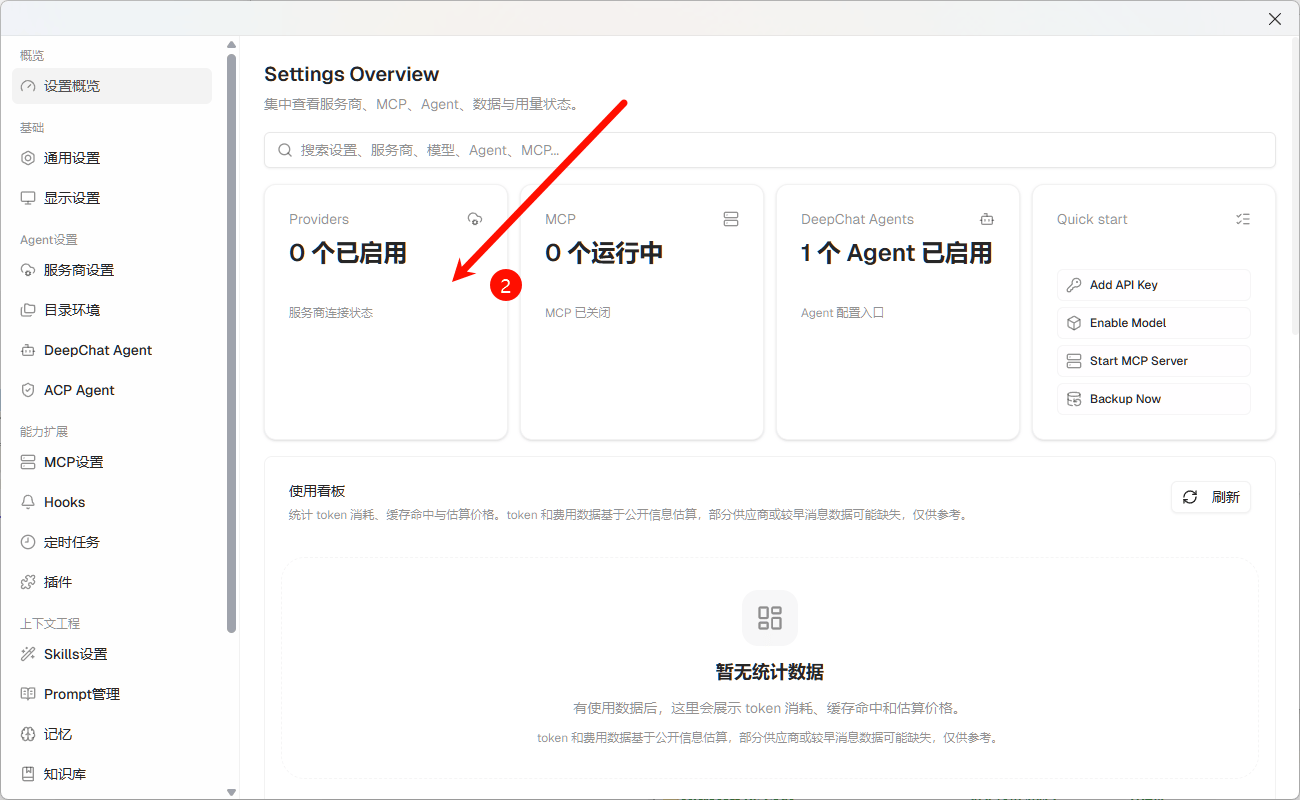Click Start MCP Server button
This screenshot has width=1300, height=800.
coord(1154,361)
